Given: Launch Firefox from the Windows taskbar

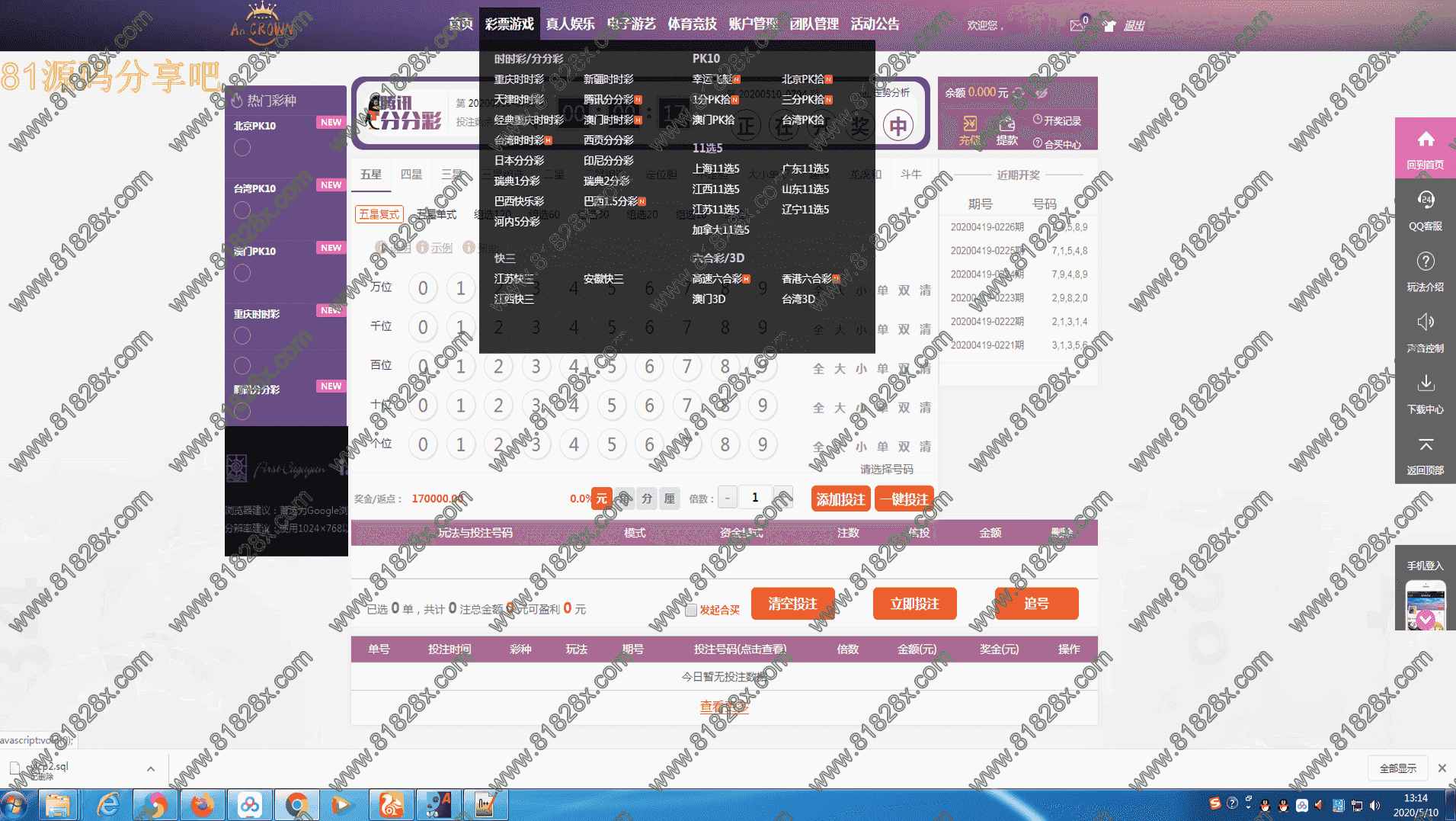Looking at the screenshot, I should point(202,805).
